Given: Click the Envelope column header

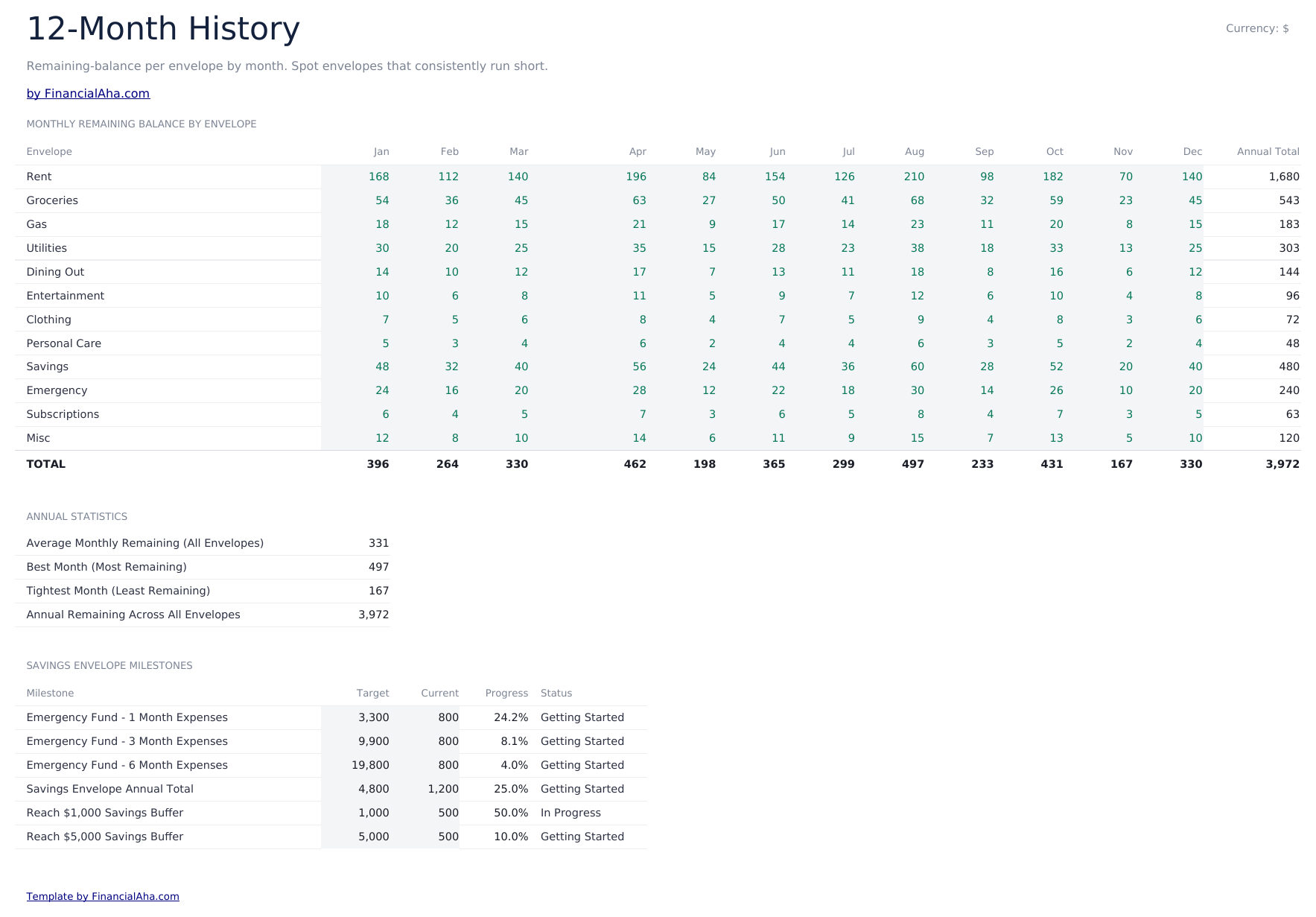Looking at the screenshot, I should (x=49, y=151).
